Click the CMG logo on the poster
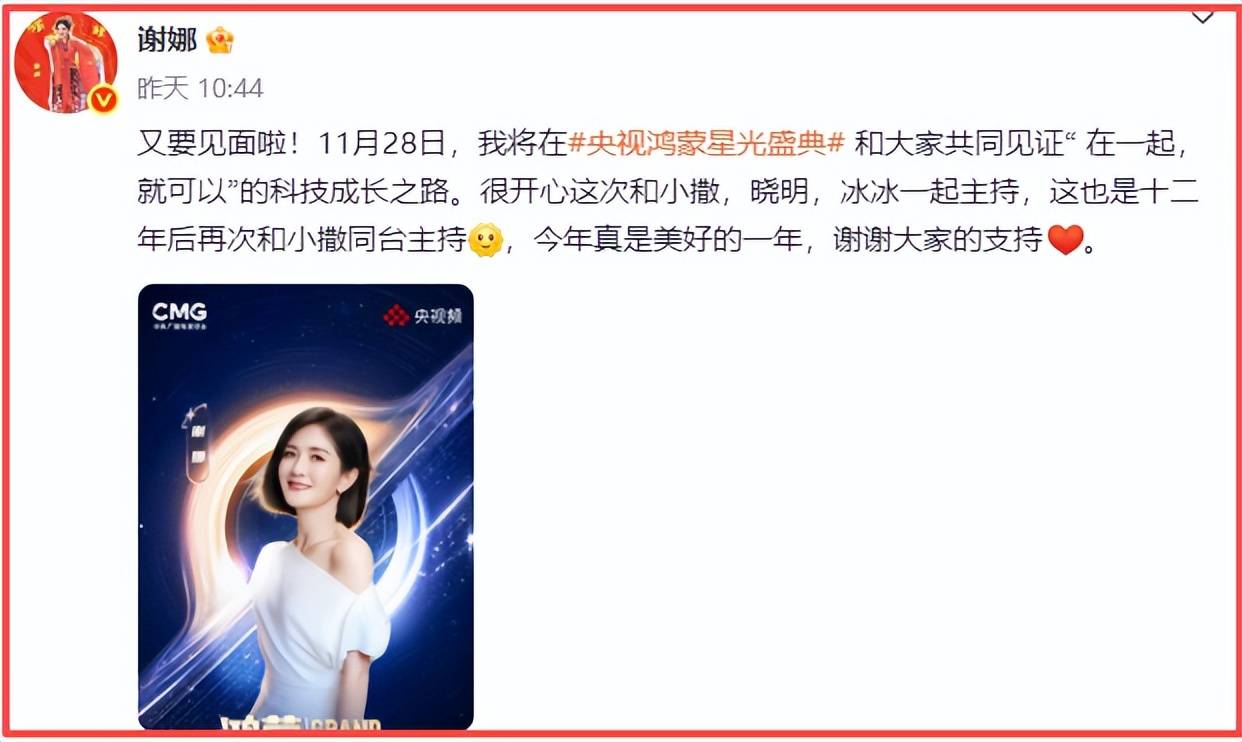This screenshot has height=742, width=1242. [179, 314]
